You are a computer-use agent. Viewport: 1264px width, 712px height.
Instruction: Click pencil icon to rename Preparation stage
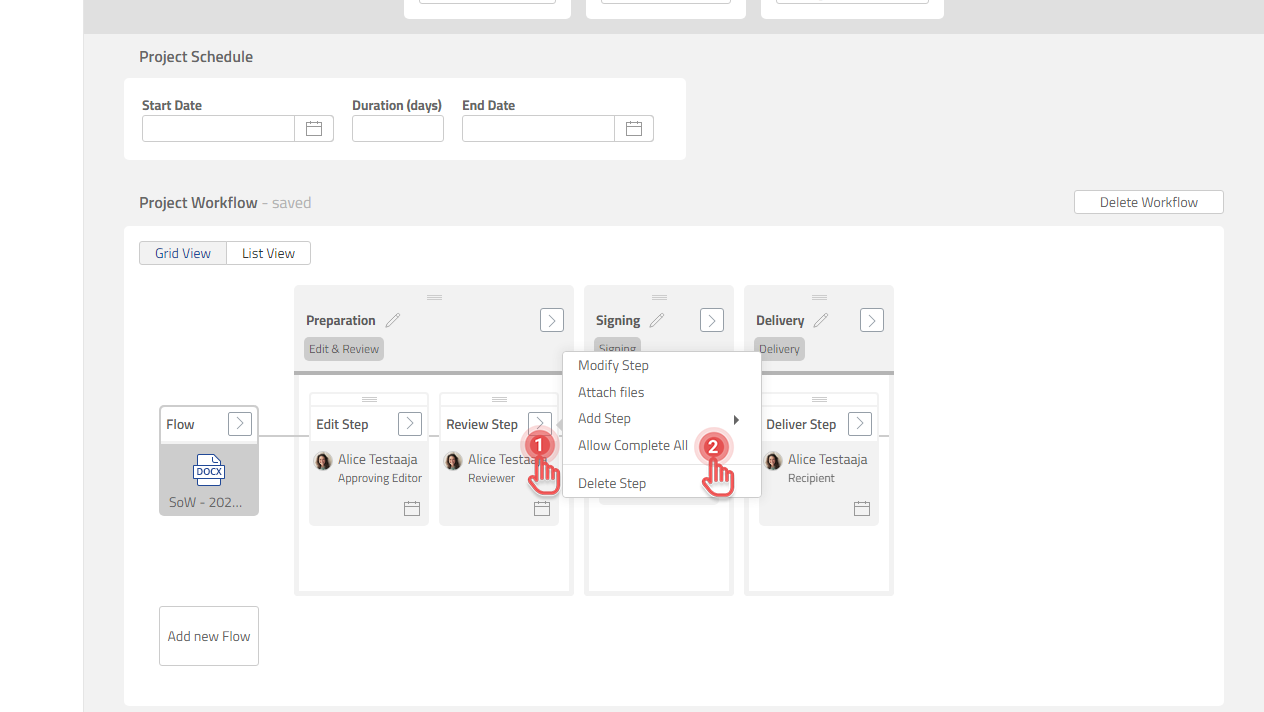click(393, 321)
